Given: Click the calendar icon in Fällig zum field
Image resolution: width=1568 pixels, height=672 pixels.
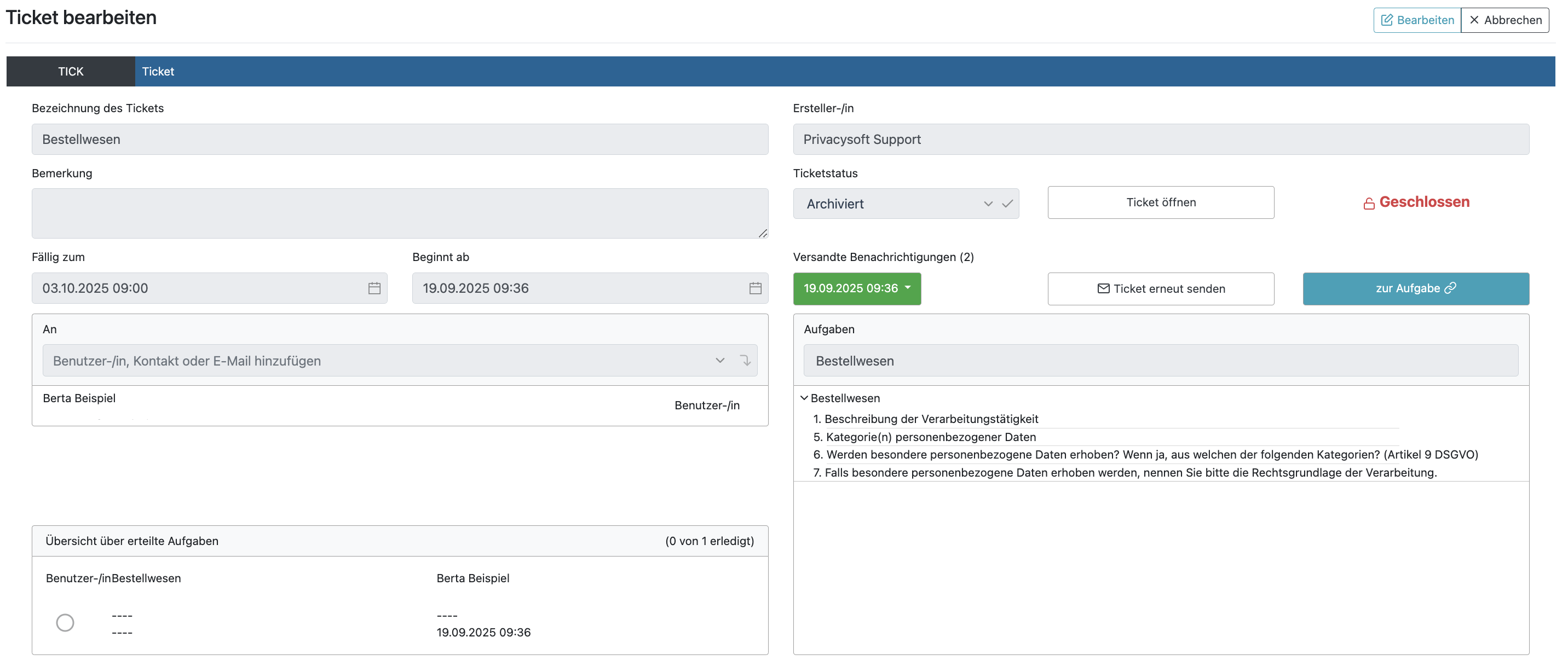Looking at the screenshot, I should (374, 288).
